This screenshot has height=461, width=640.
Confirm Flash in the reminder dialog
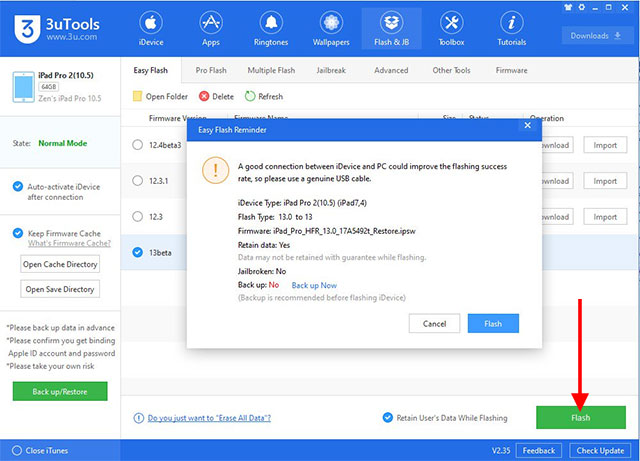click(x=493, y=324)
